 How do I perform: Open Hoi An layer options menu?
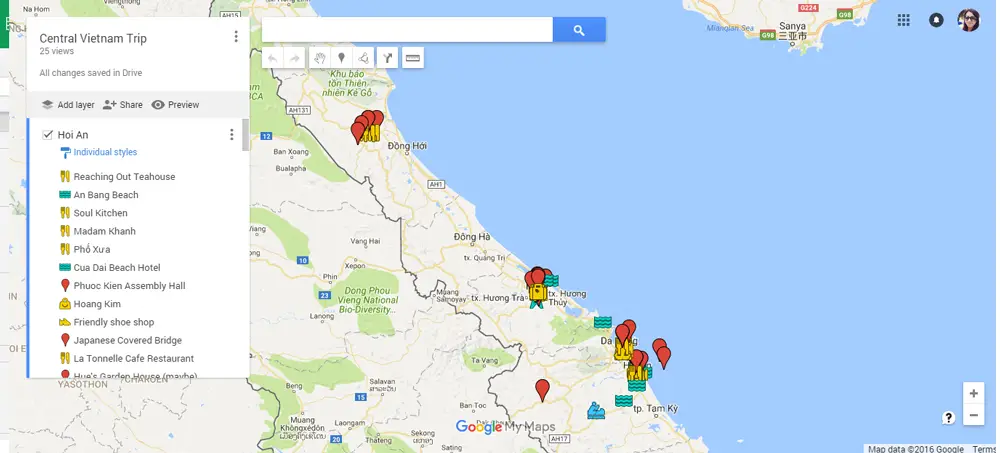(x=232, y=135)
